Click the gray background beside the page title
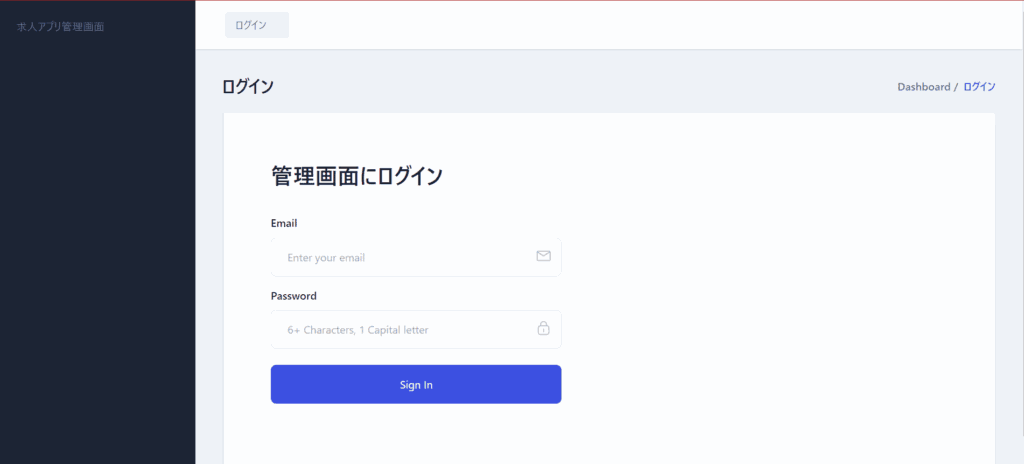Viewport: 1024px width, 464px height. 580,87
